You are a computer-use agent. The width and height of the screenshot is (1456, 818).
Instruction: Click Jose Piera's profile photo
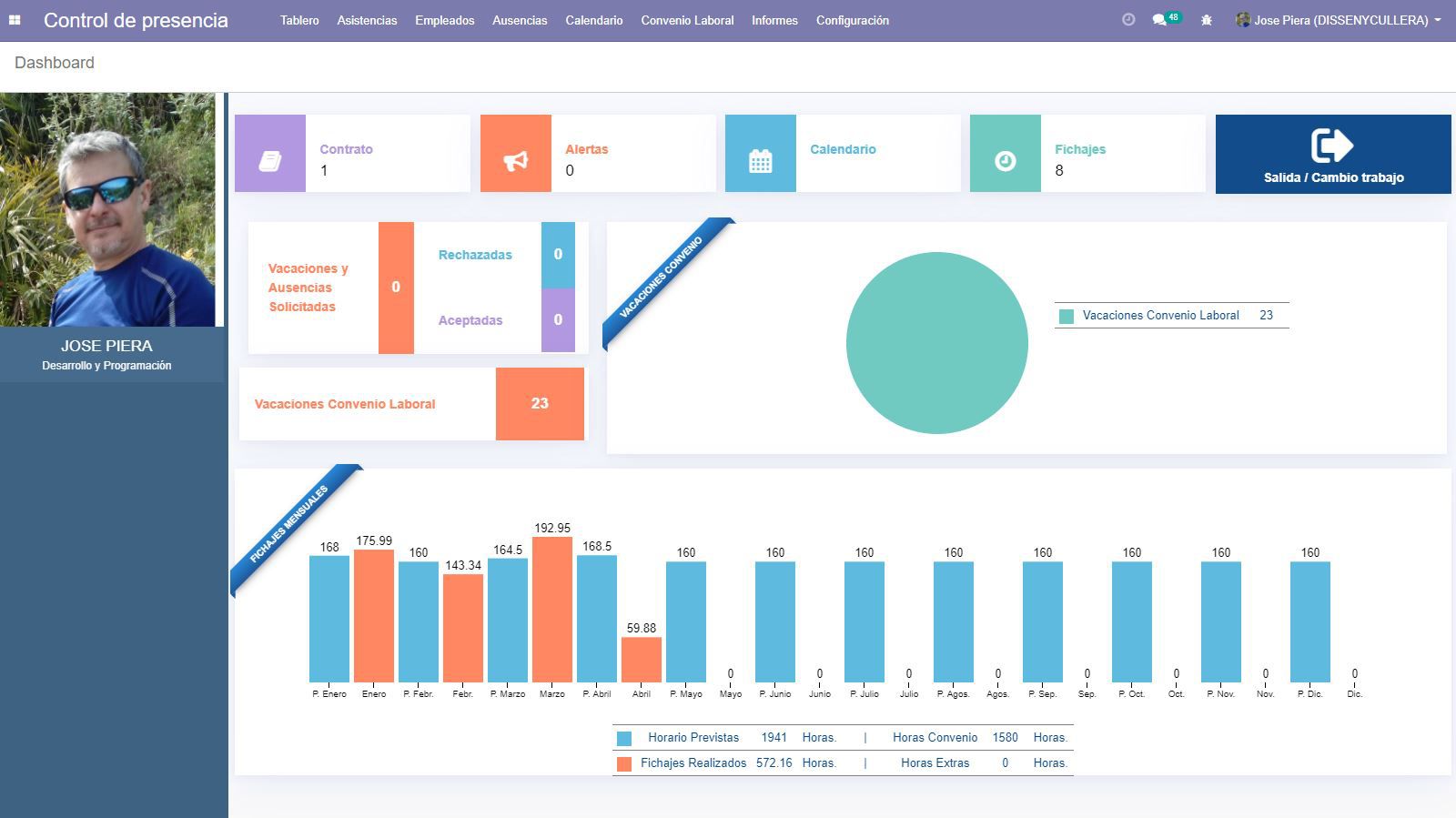coord(107,209)
